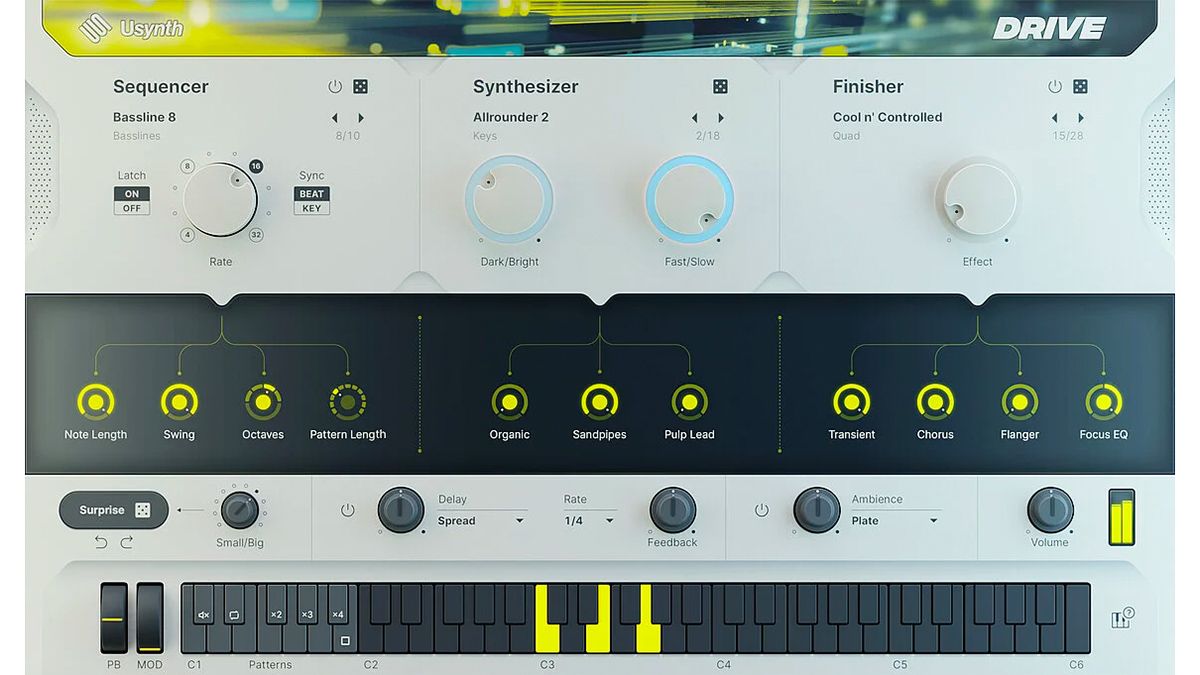1200x675 pixels.
Task: Click the keyboard help icon near the keyboard's right end
Action: coord(1122,618)
